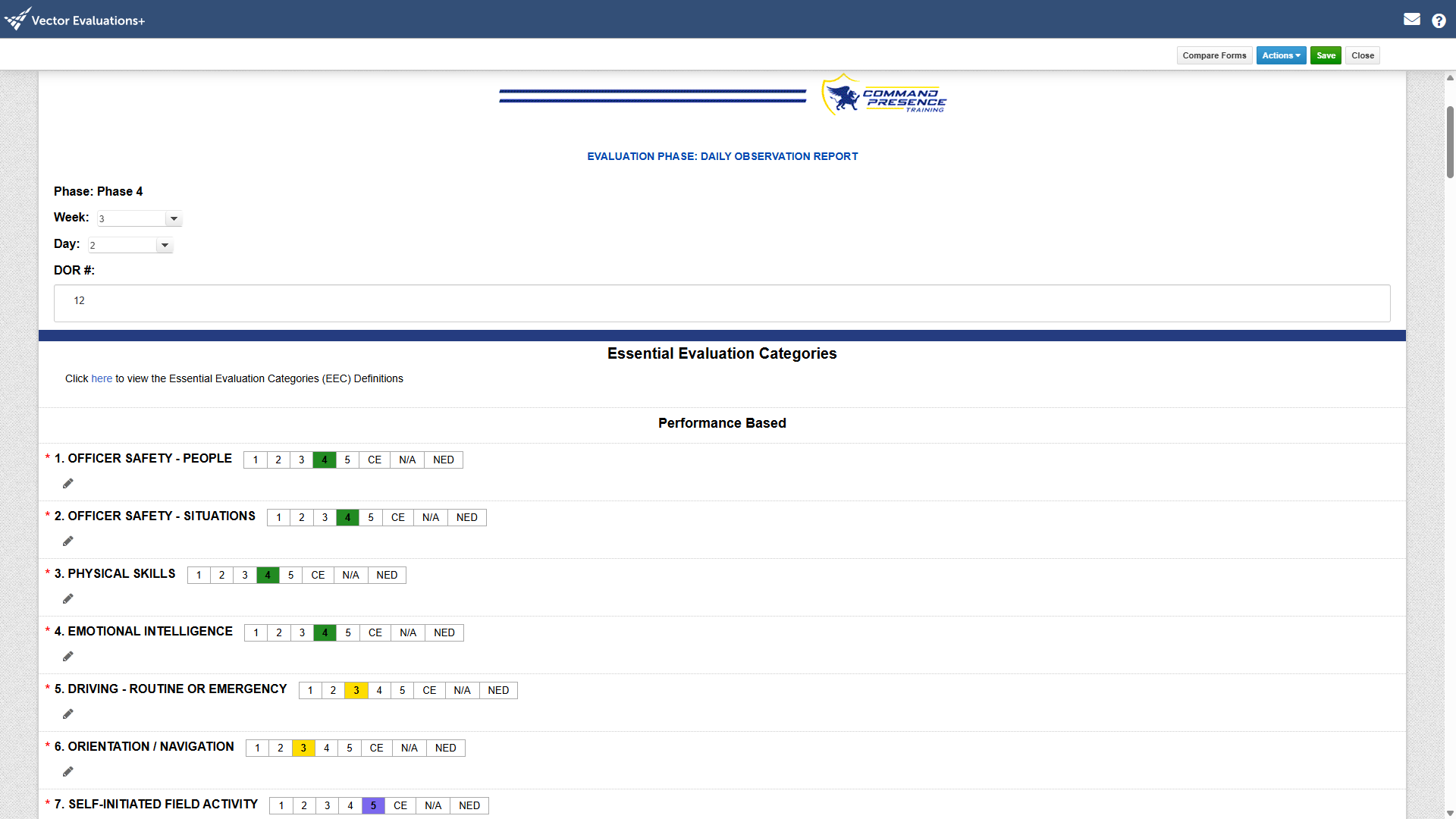The width and height of the screenshot is (1456, 819).
Task: Click the Compare Forms button
Action: pyautogui.click(x=1214, y=55)
